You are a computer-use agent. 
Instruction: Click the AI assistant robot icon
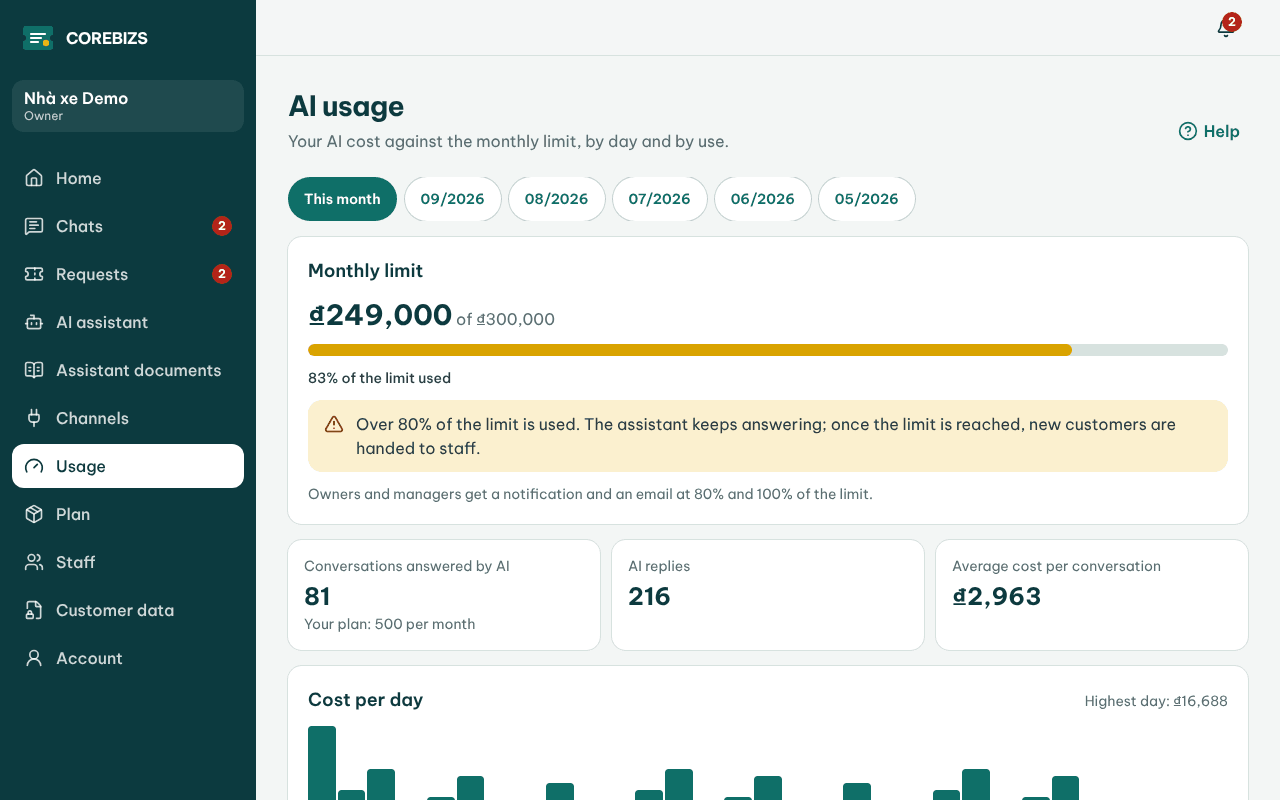34,322
